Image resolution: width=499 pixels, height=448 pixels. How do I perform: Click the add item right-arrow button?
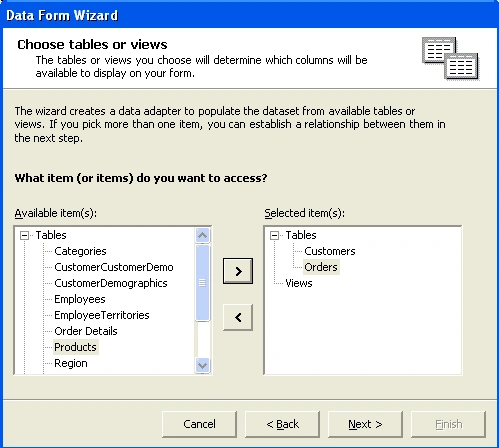click(x=238, y=271)
